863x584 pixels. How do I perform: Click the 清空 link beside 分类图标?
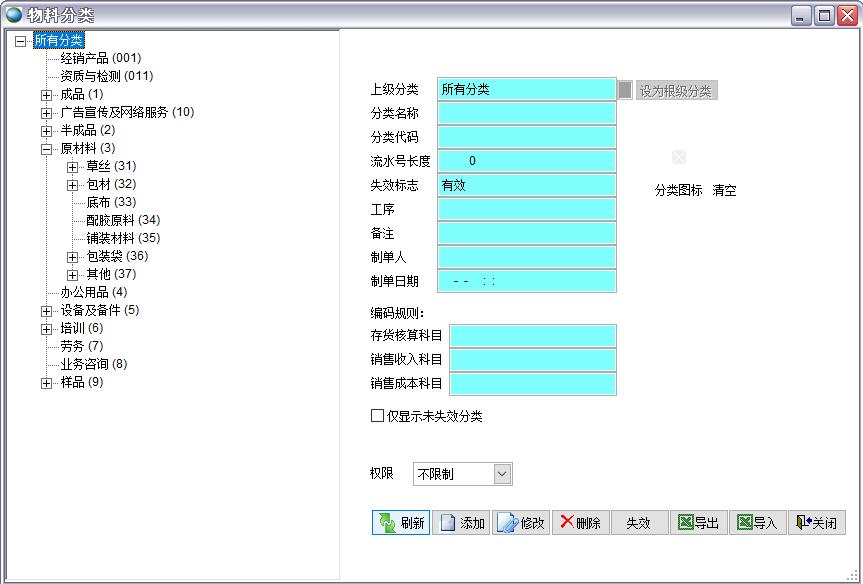tap(724, 190)
